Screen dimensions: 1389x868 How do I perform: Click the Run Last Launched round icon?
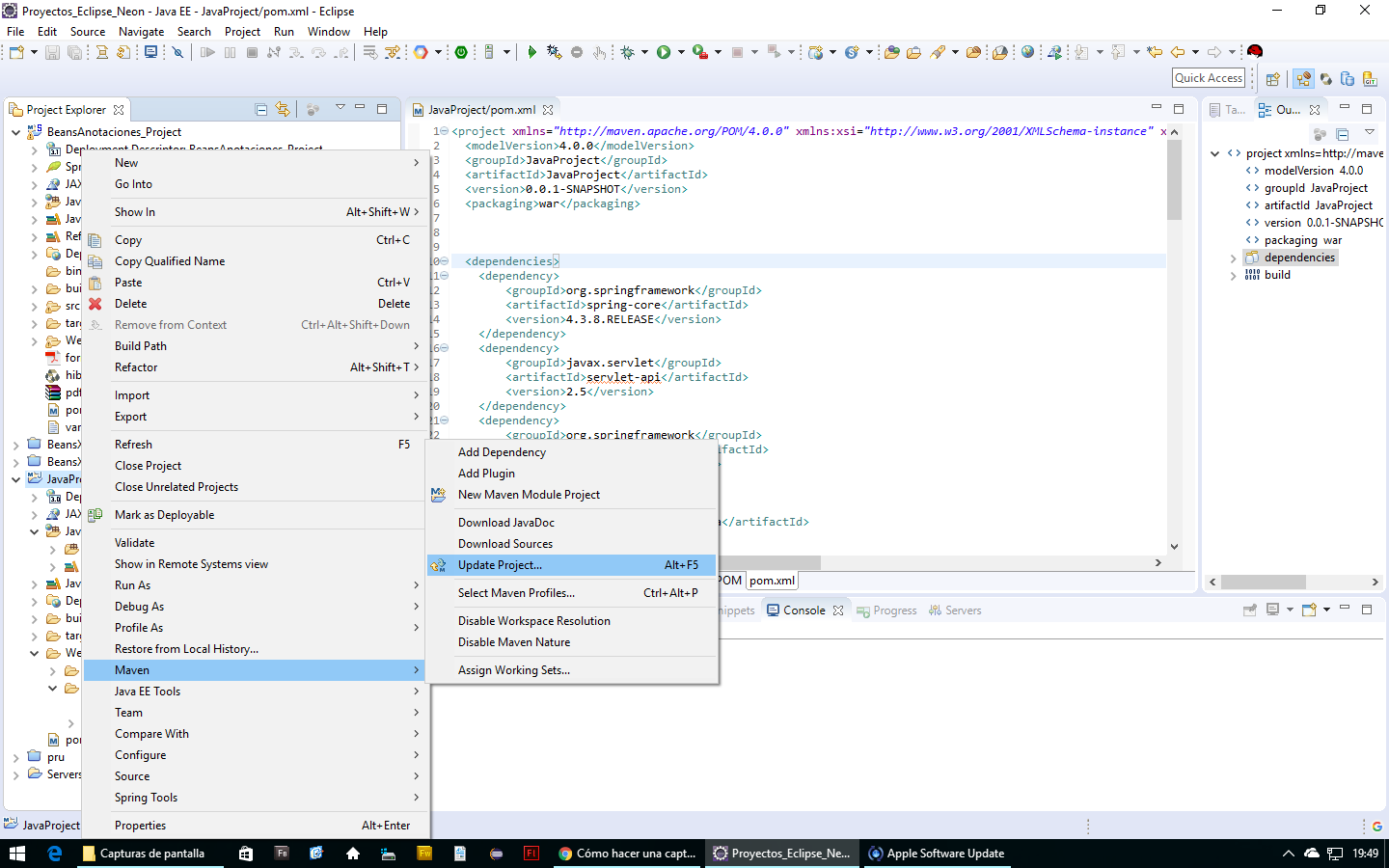pyautogui.click(x=664, y=52)
